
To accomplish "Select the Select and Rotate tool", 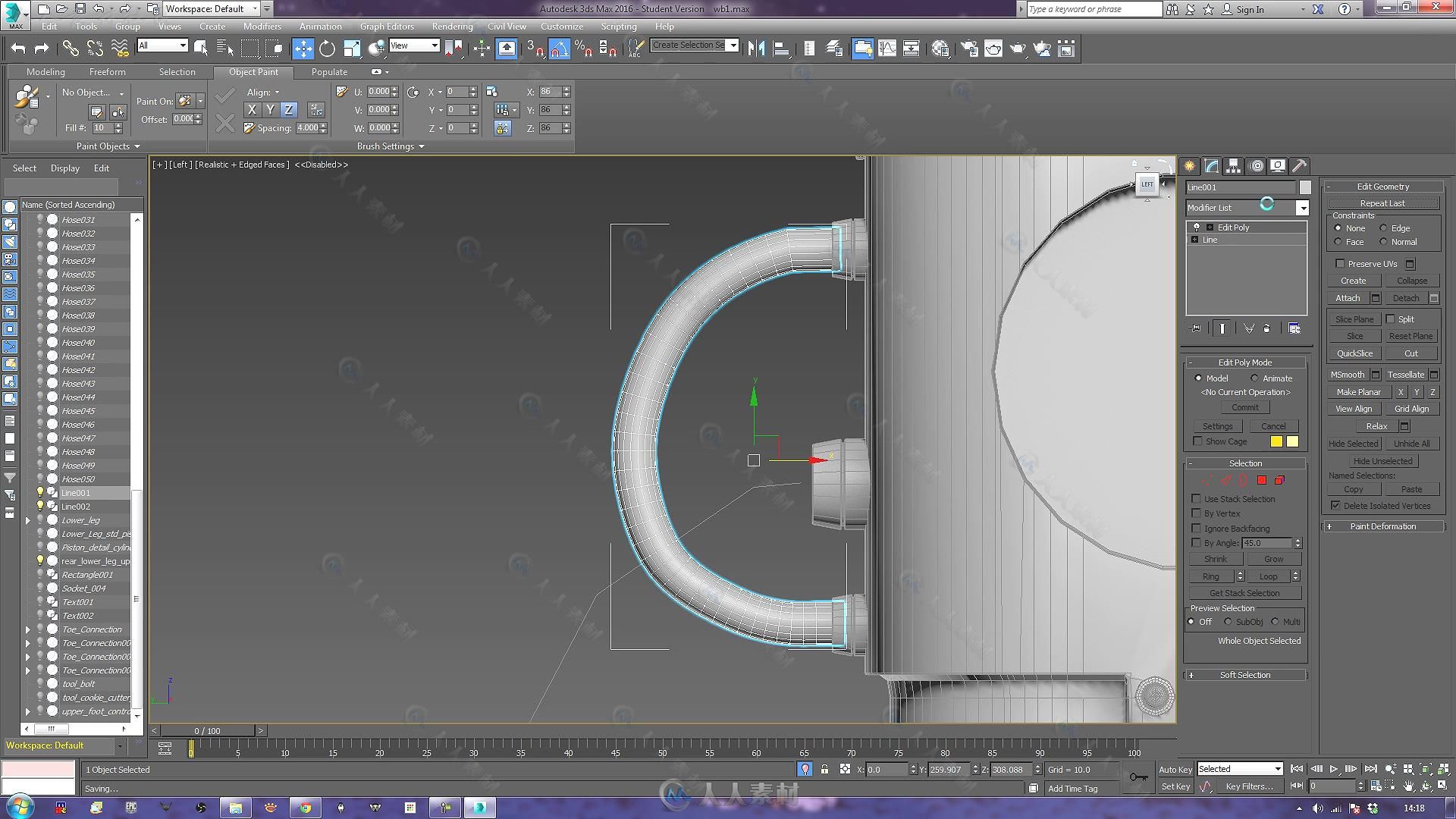I will point(327,49).
